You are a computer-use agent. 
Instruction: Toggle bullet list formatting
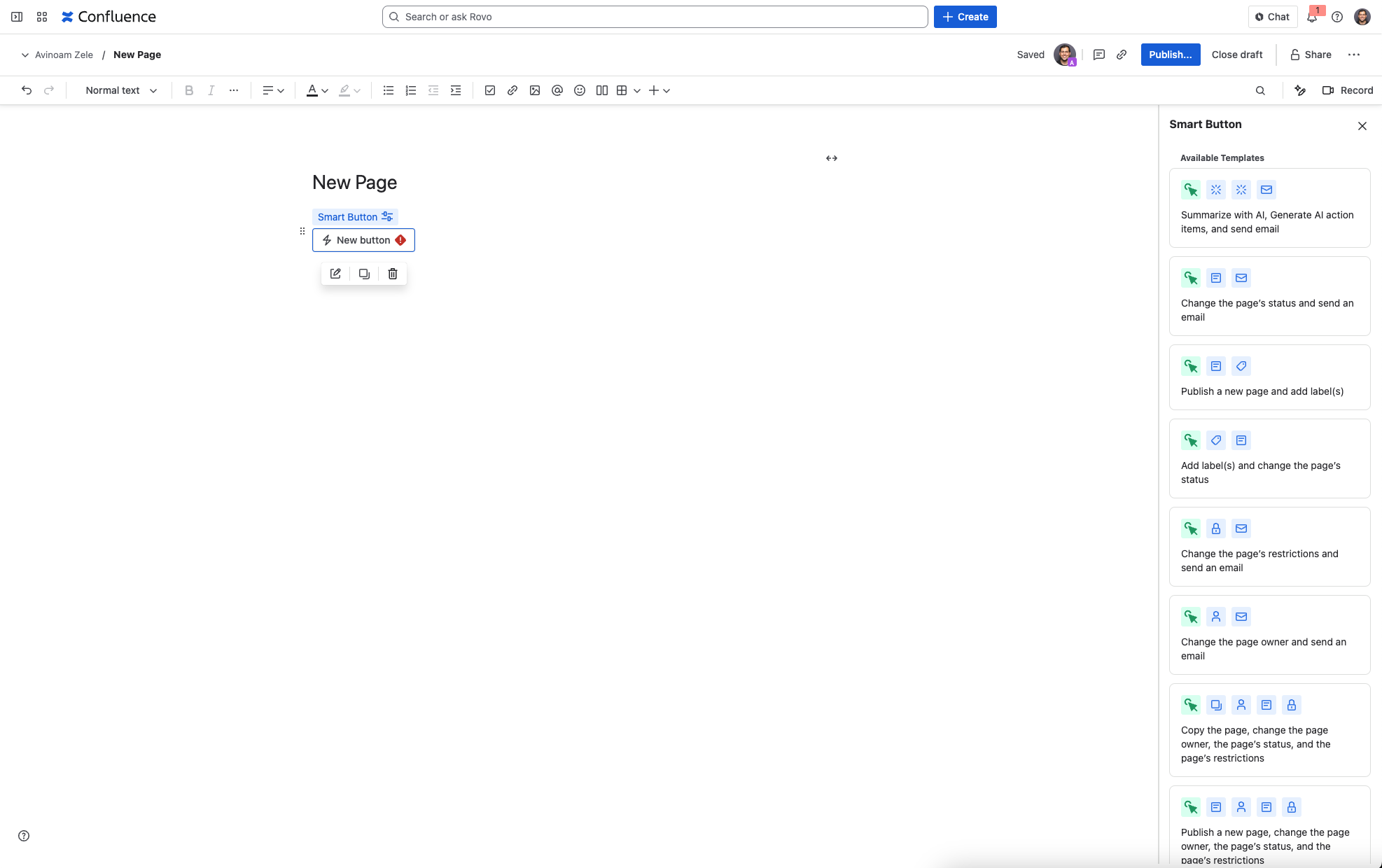click(x=389, y=90)
